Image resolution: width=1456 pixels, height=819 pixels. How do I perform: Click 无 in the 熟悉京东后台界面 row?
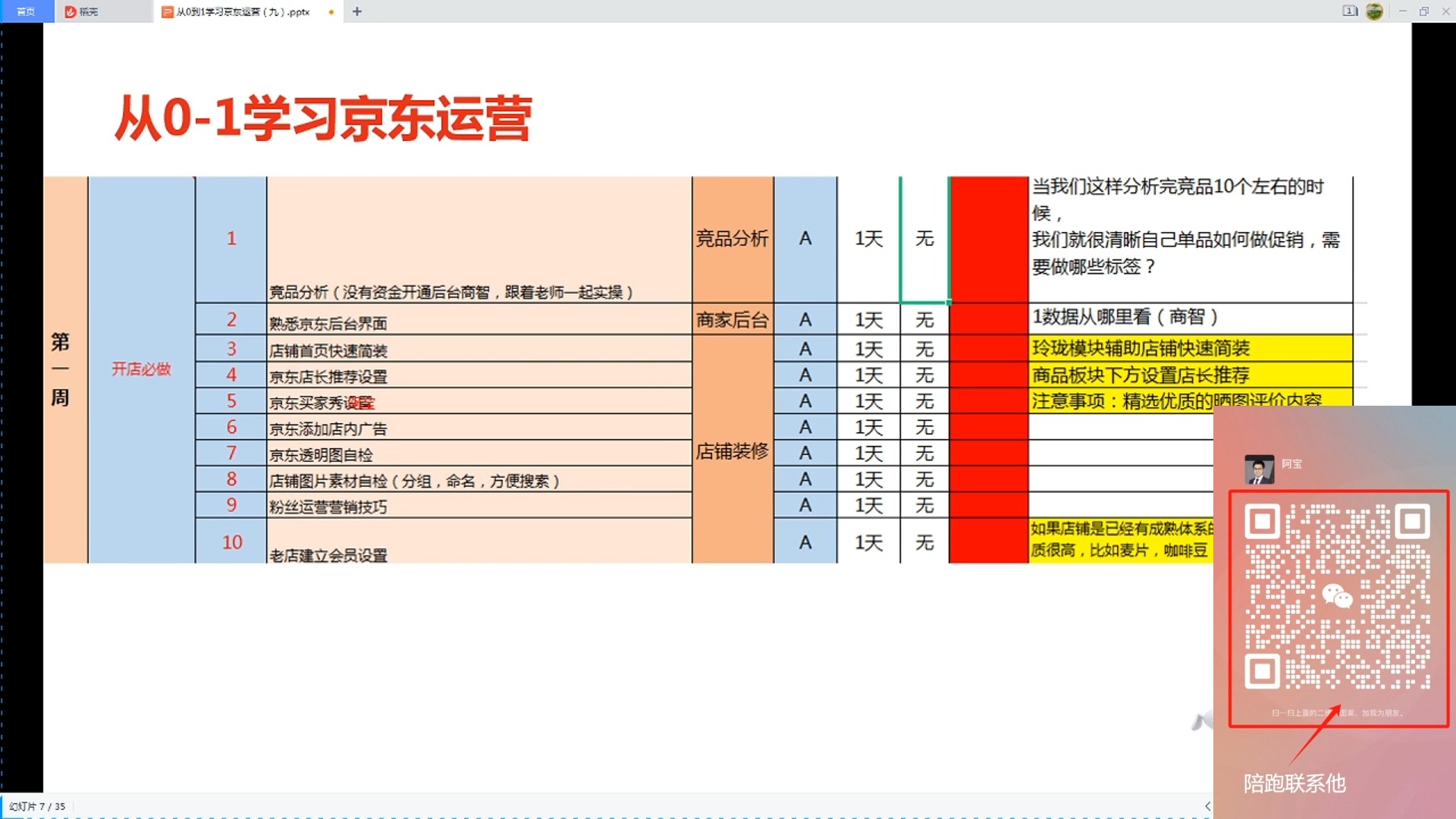click(x=924, y=320)
